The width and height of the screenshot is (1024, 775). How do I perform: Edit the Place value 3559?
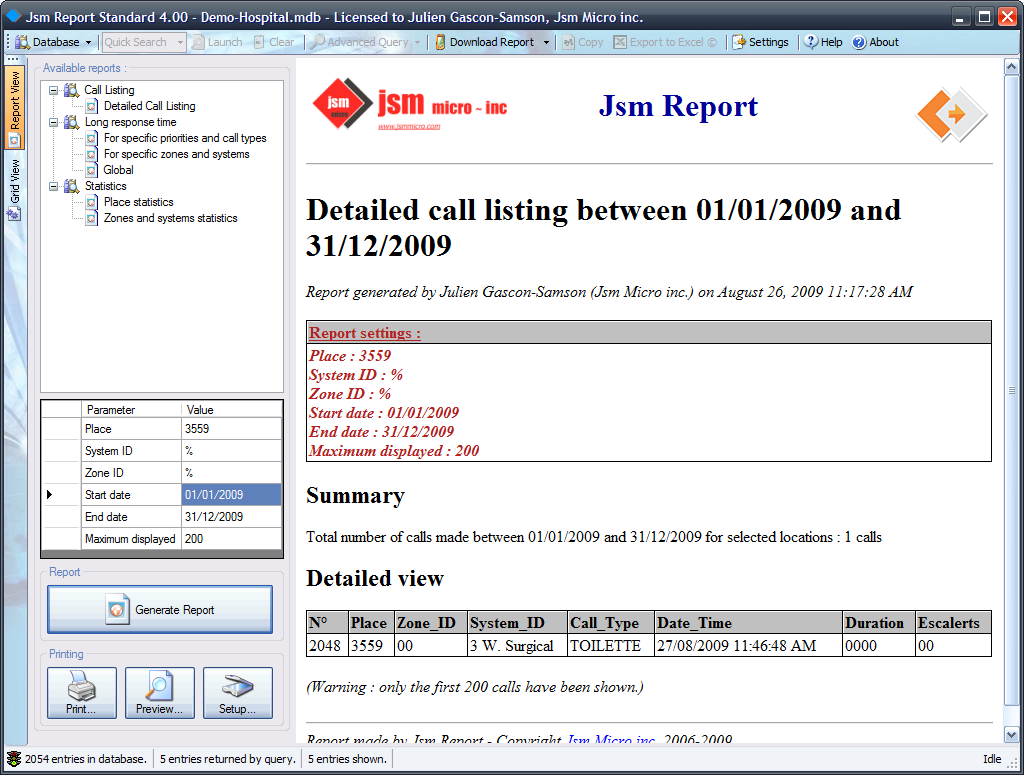pyautogui.click(x=231, y=429)
